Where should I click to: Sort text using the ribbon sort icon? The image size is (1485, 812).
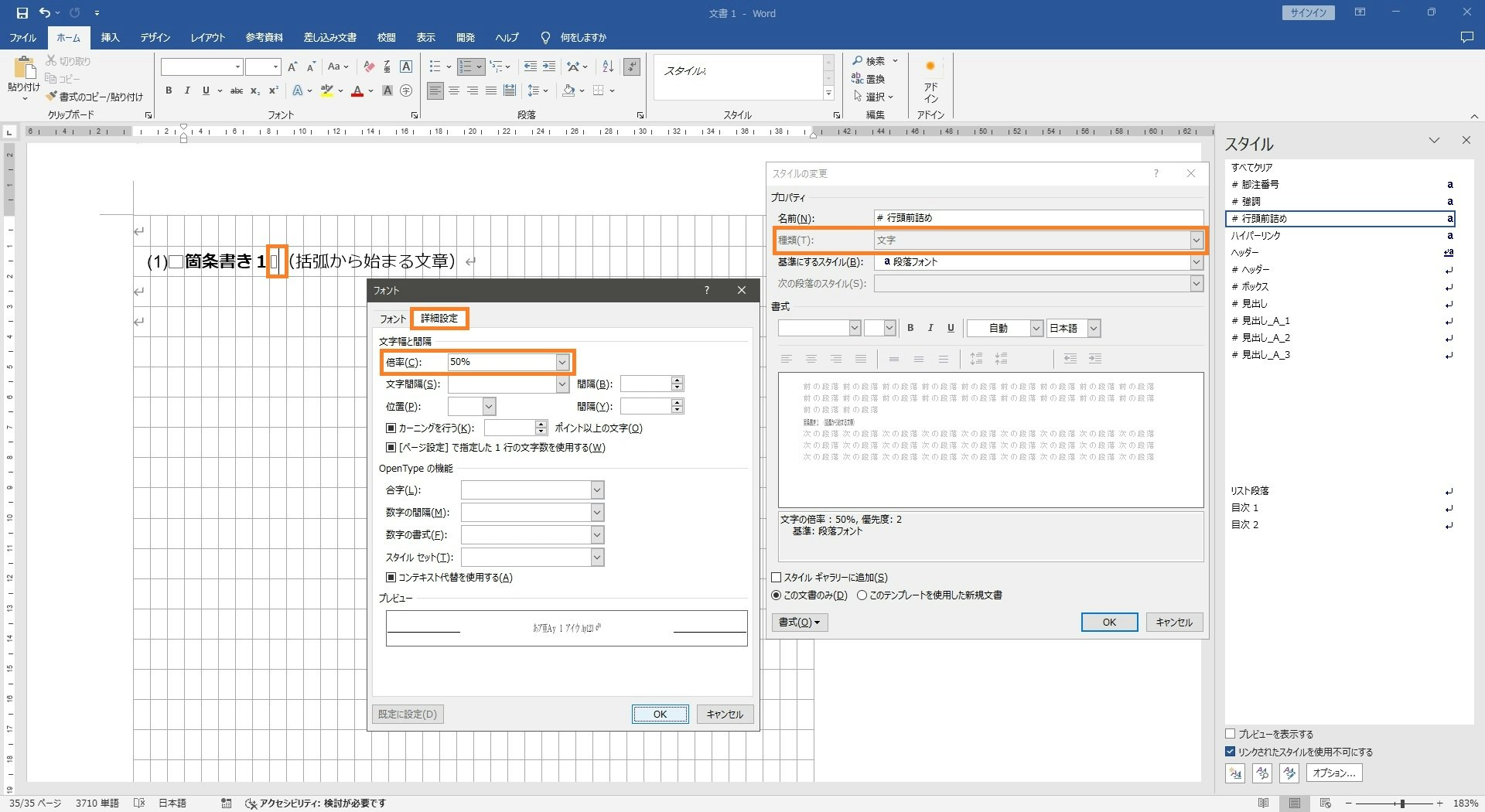tap(608, 67)
